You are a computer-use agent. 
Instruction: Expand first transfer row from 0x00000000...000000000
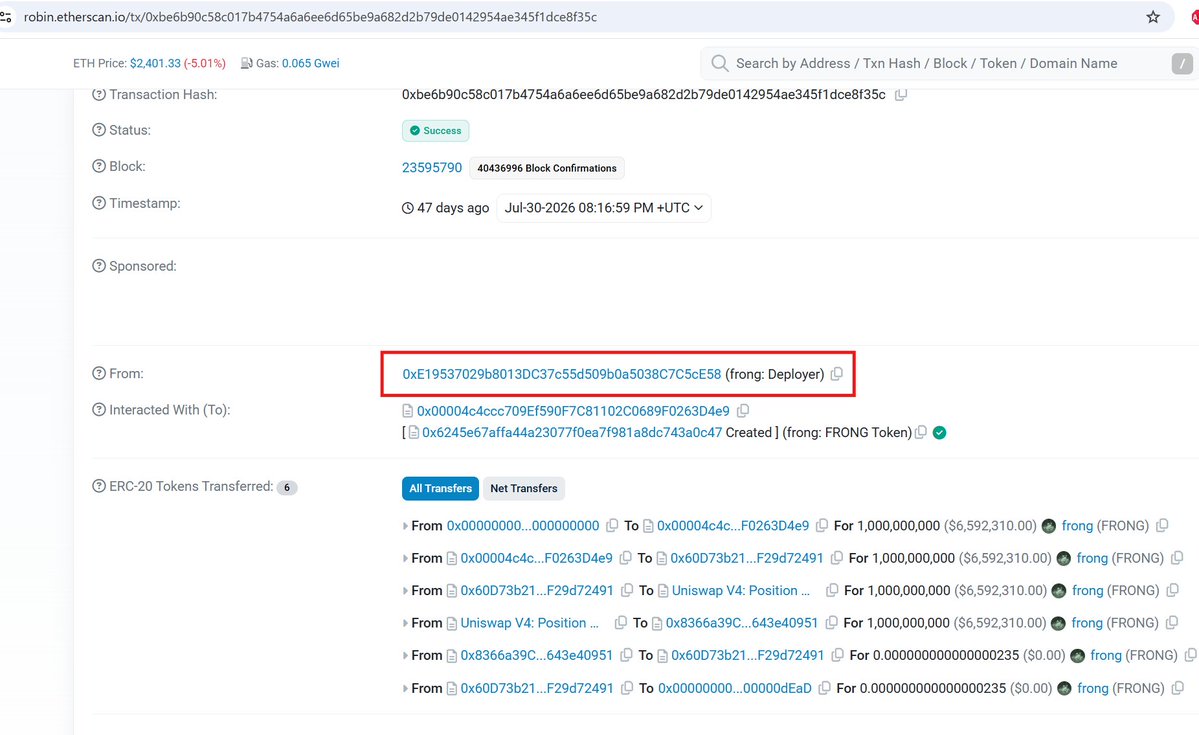(405, 526)
